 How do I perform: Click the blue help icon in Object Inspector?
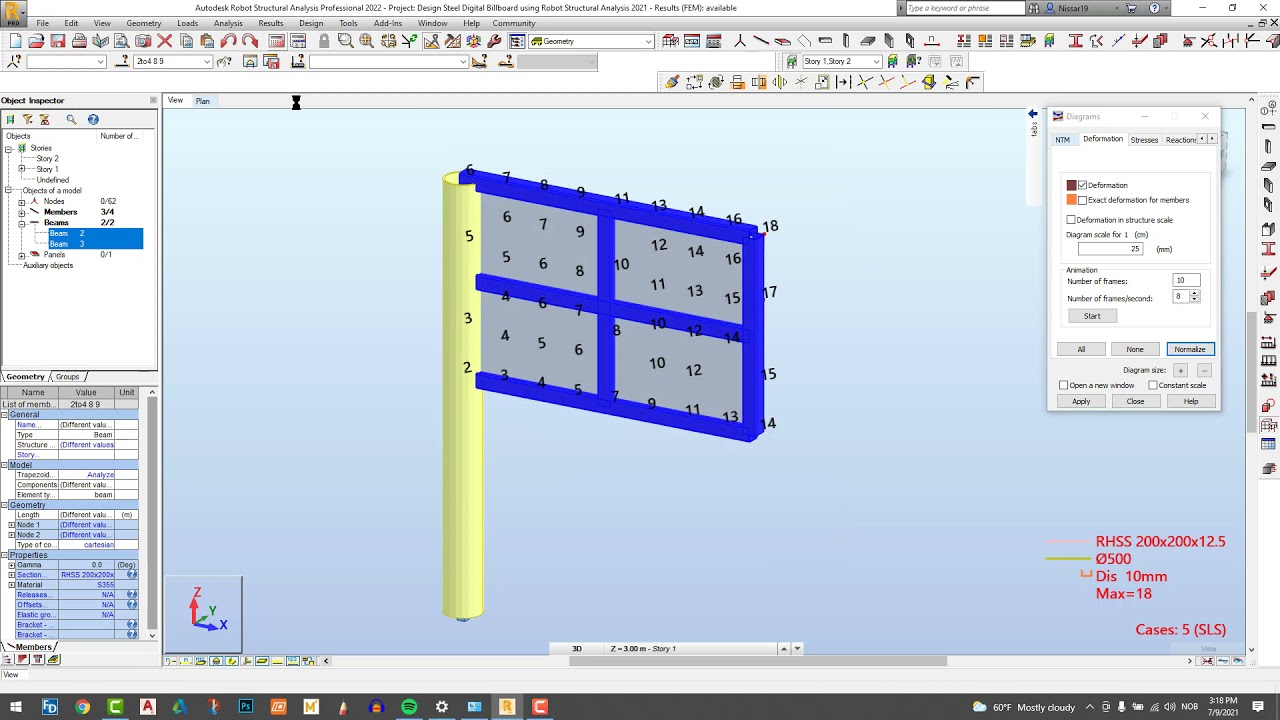[x=93, y=119]
